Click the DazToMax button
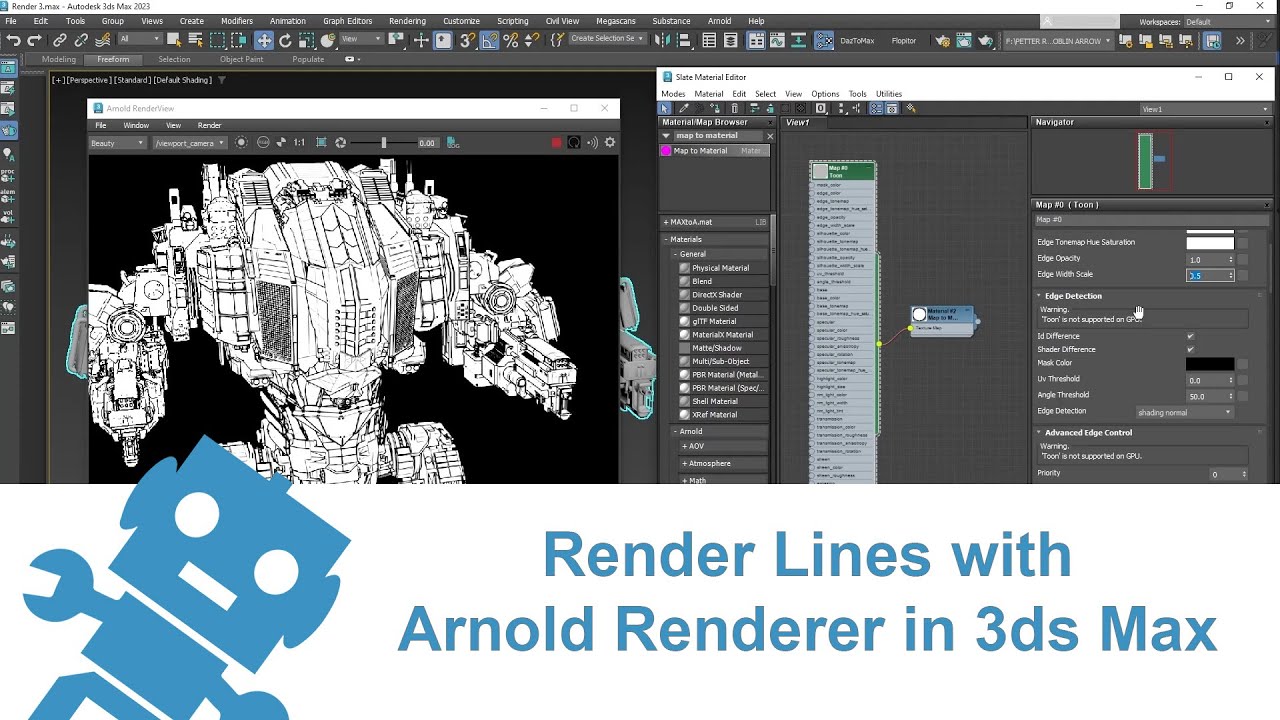Image resolution: width=1280 pixels, height=720 pixels. pyautogui.click(x=857, y=41)
